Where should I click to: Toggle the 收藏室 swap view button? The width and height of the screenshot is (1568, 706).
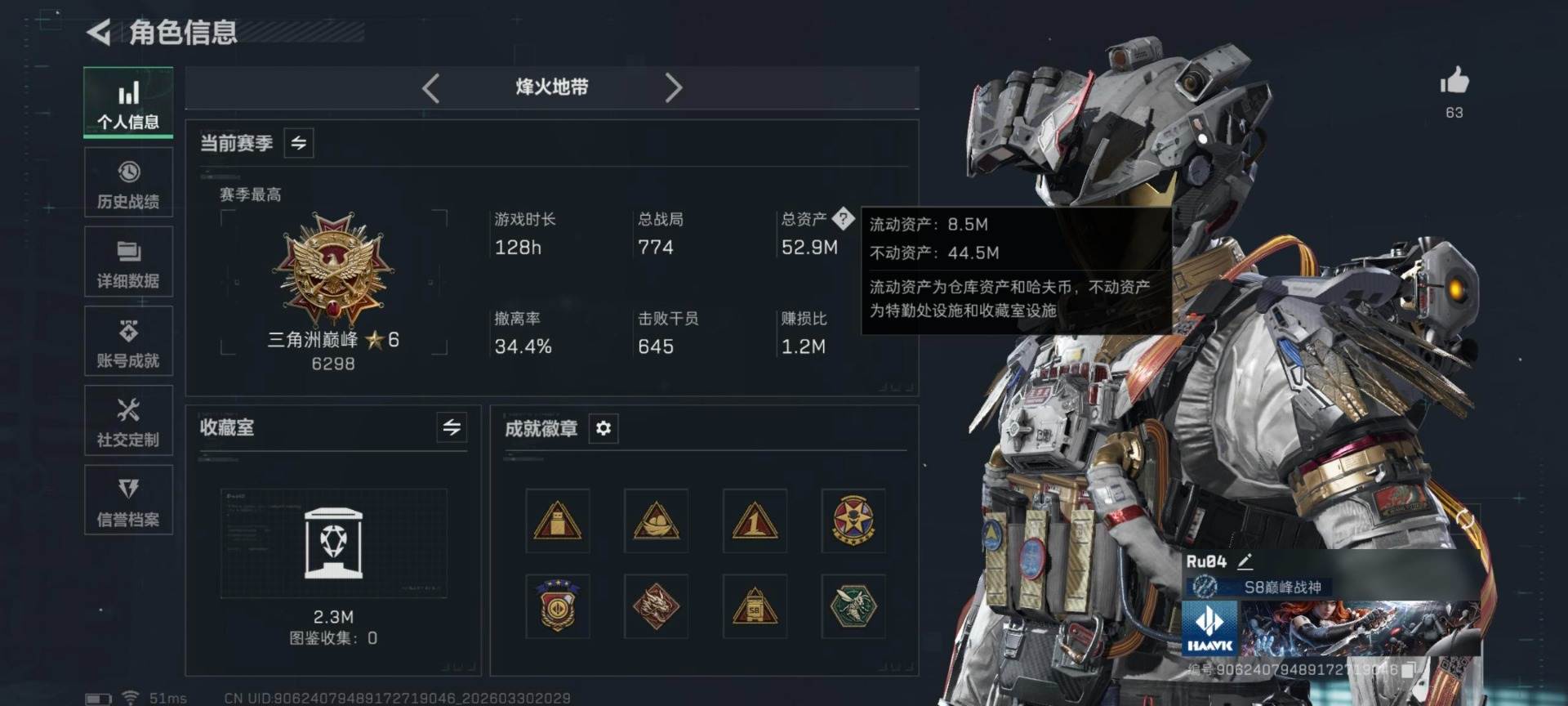point(452,427)
